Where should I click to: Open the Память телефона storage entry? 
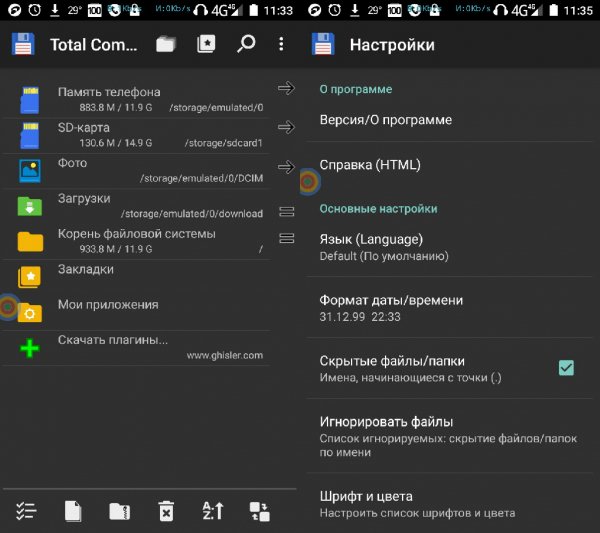tap(137, 100)
